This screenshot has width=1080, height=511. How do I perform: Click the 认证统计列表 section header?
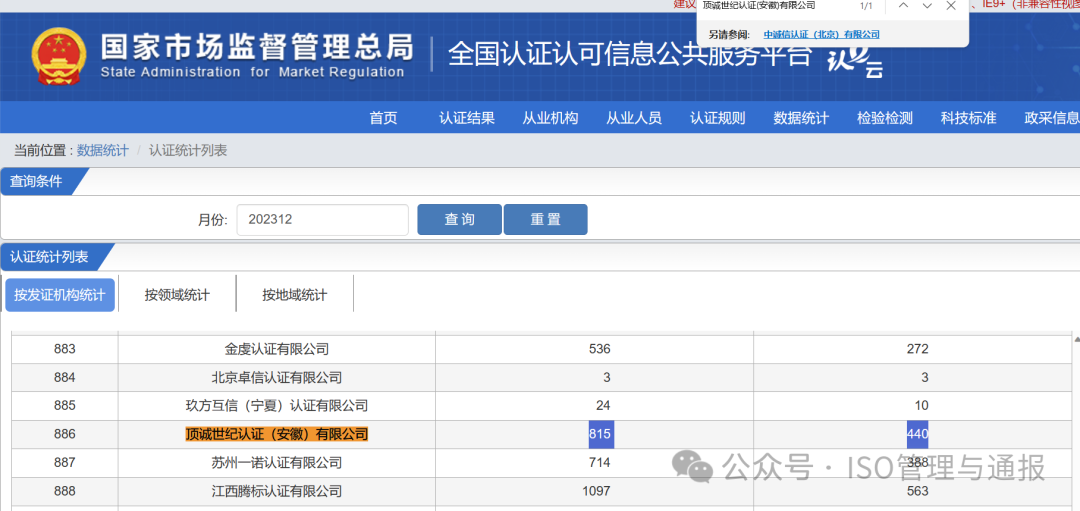49,258
